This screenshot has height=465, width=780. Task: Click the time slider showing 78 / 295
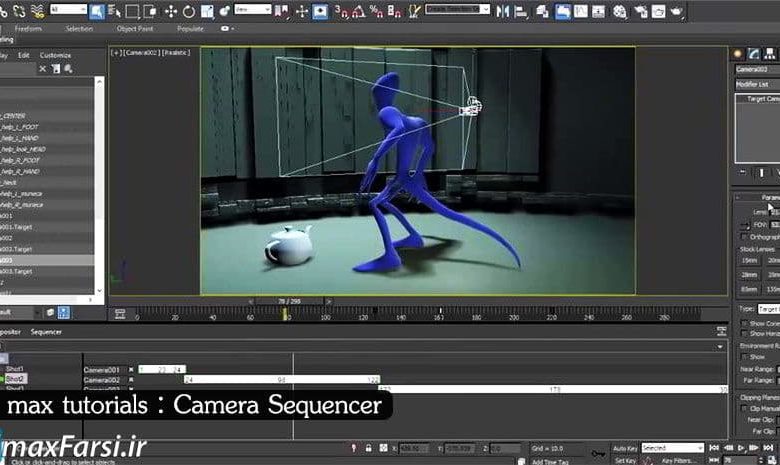pyautogui.click(x=289, y=301)
